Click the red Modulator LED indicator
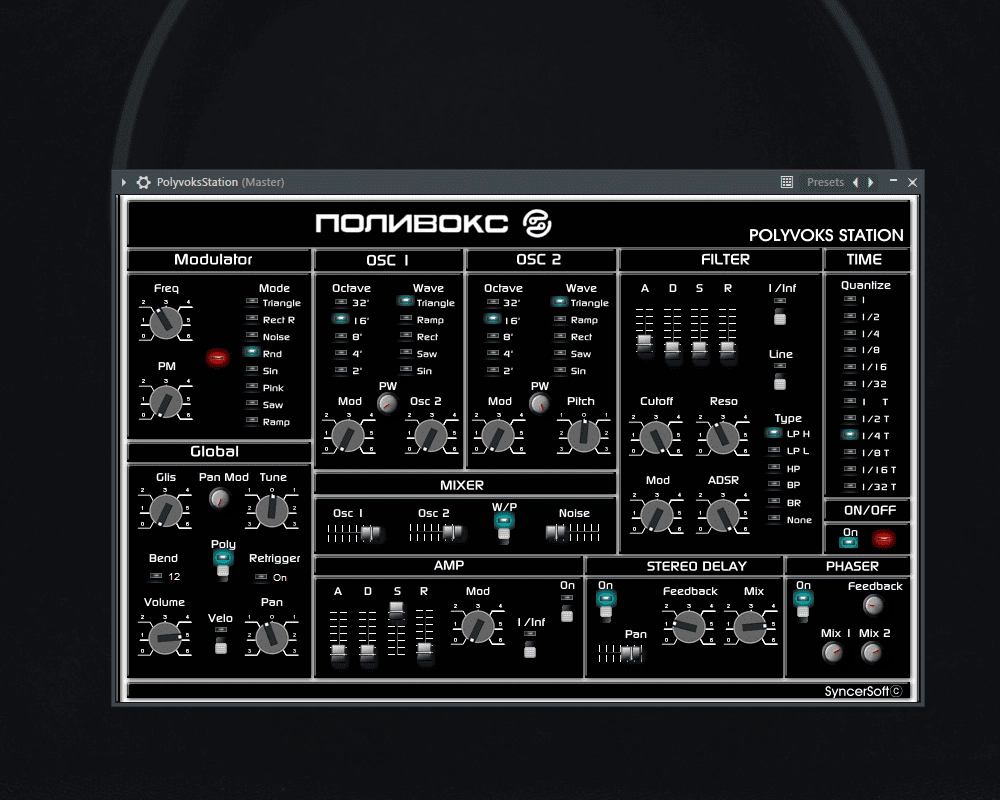The height and width of the screenshot is (800, 1000). [x=217, y=357]
